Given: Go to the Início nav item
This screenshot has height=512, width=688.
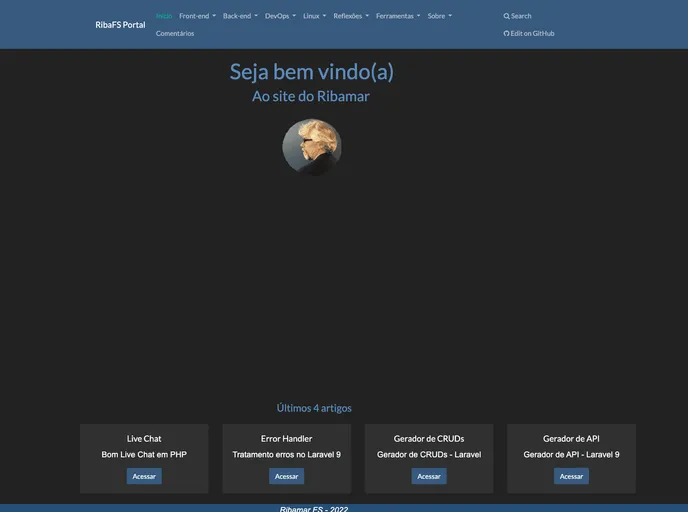Looking at the screenshot, I should [x=164, y=16].
